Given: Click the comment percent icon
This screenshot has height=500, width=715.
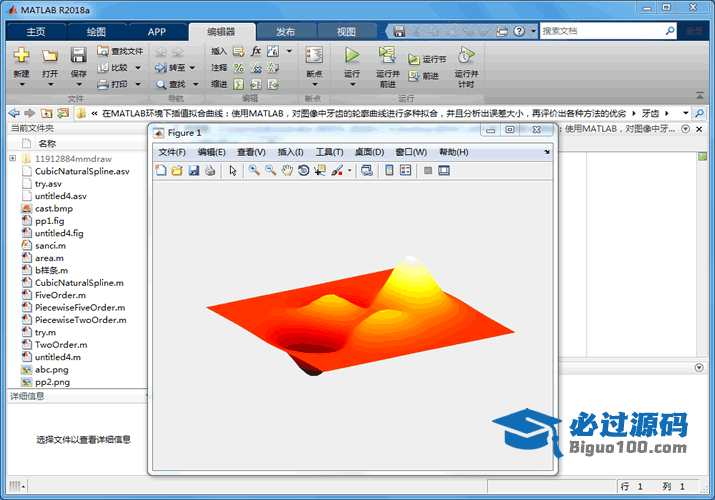Looking at the screenshot, I should 238,68.
